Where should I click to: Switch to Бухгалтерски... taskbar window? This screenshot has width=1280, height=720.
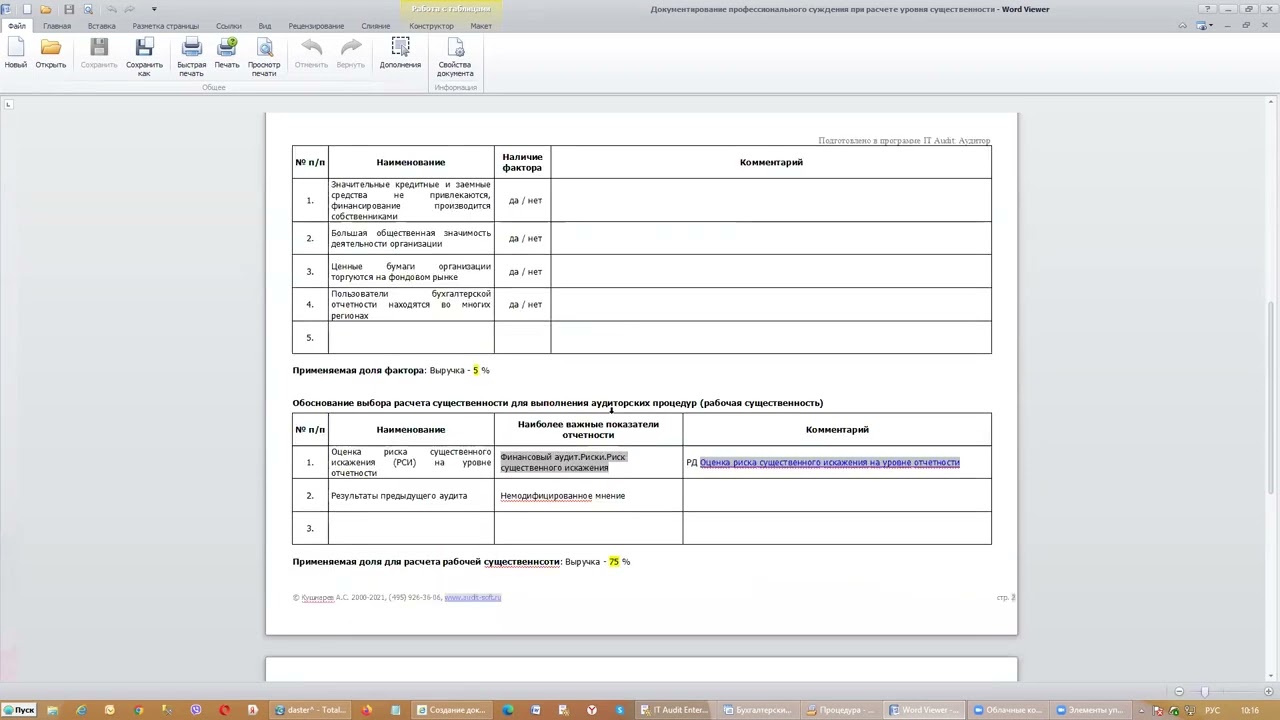coord(757,710)
